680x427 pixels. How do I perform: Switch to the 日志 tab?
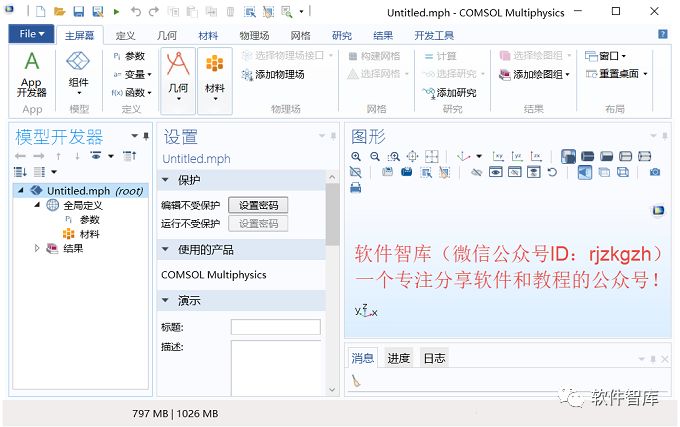pos(434,358)
